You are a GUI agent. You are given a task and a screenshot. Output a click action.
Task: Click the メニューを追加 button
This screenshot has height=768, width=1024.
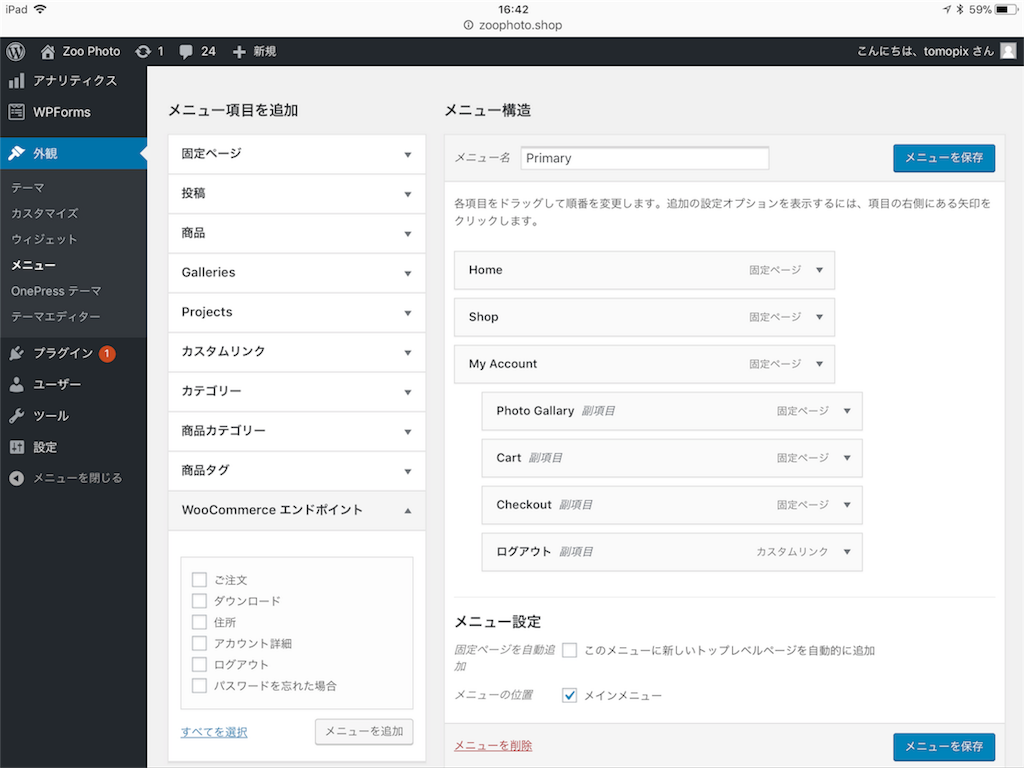tap(364, 731)
